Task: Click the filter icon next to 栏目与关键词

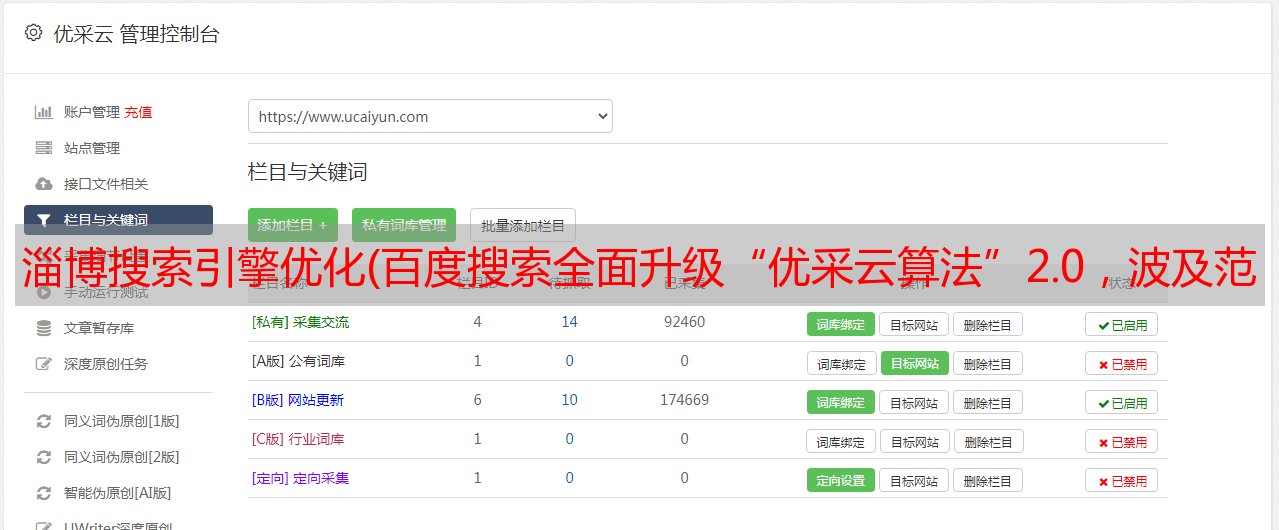Action: tap(44, 220)
